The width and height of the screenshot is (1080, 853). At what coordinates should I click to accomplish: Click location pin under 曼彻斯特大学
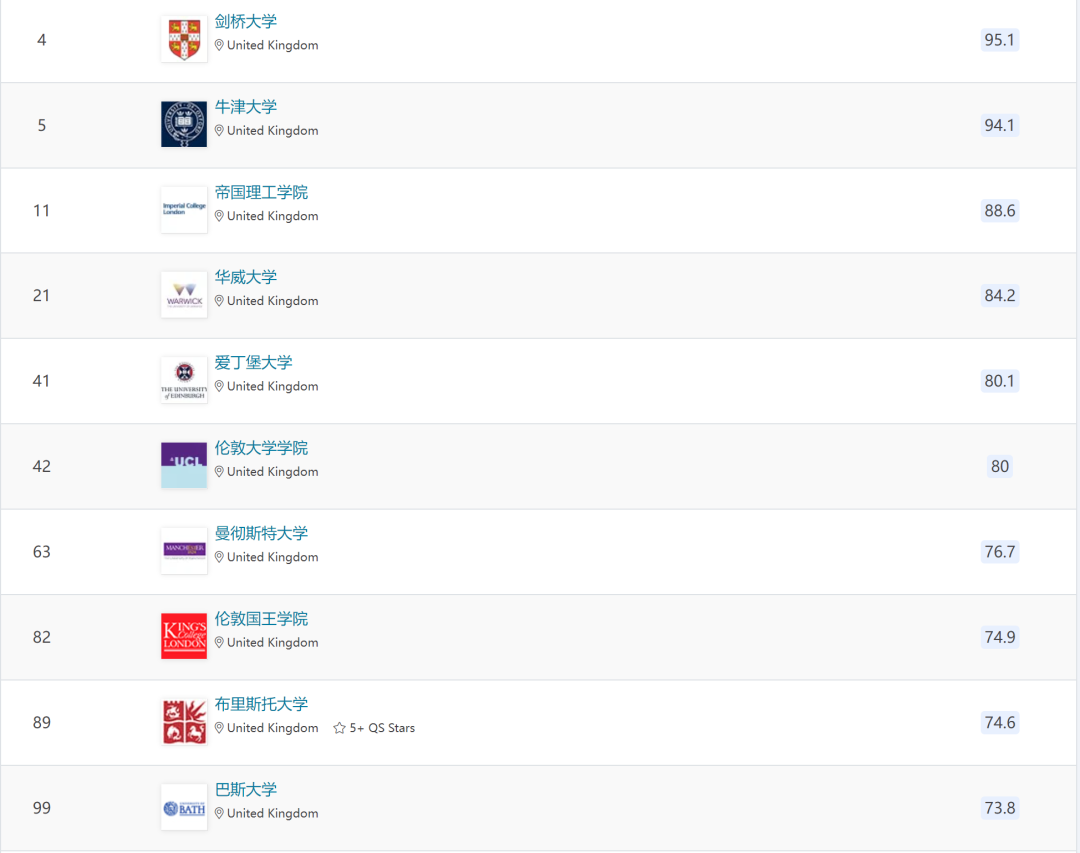pyautogui.click(x=219, y=557)
